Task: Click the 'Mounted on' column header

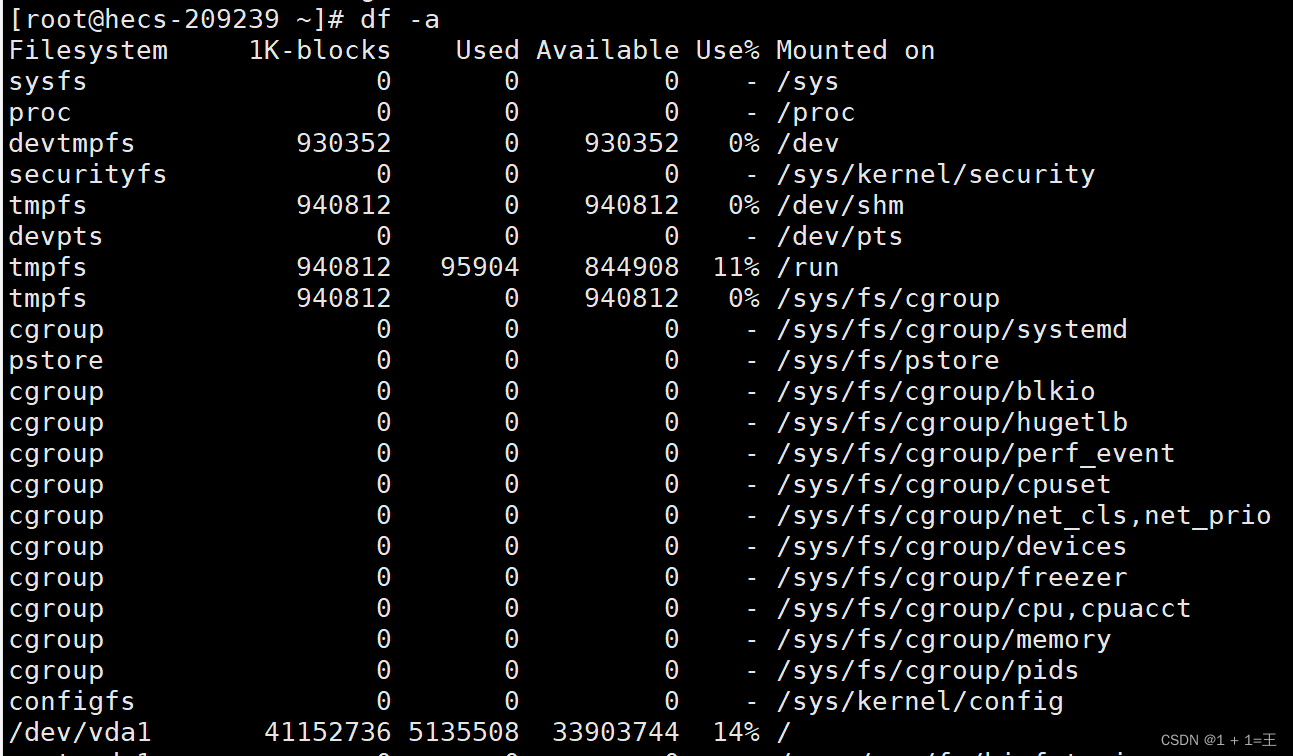Action: 856,50
